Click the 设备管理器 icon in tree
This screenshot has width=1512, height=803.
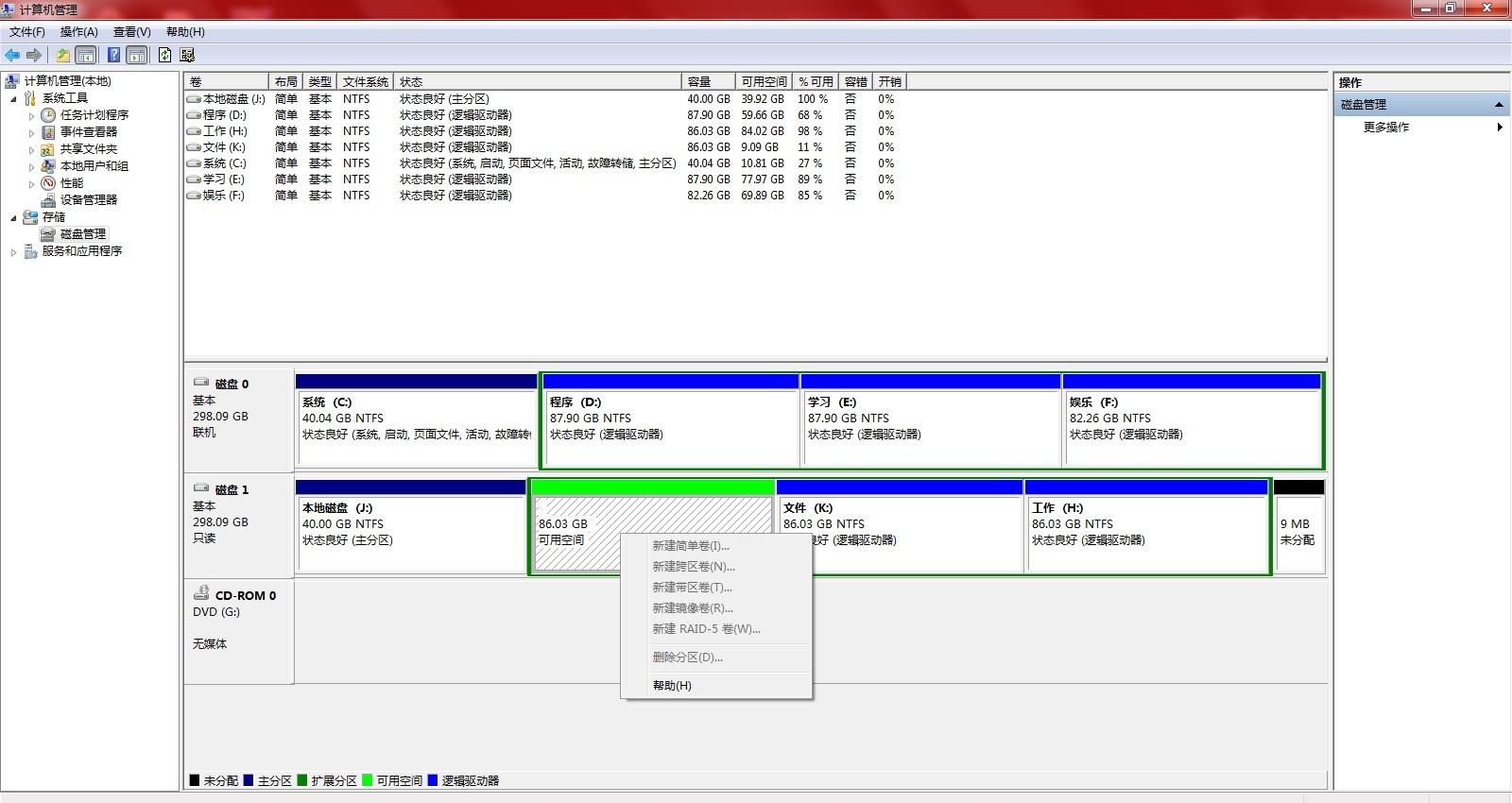(x=48, y=200)
